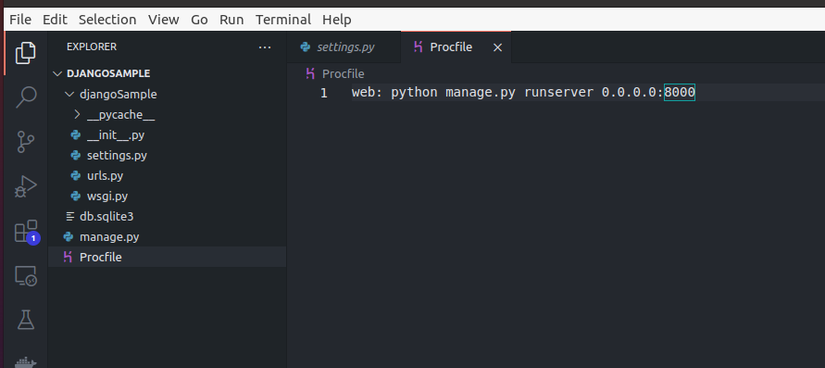Close the Procfile editor tab
The image size is (825, 368).
[497, 47]
